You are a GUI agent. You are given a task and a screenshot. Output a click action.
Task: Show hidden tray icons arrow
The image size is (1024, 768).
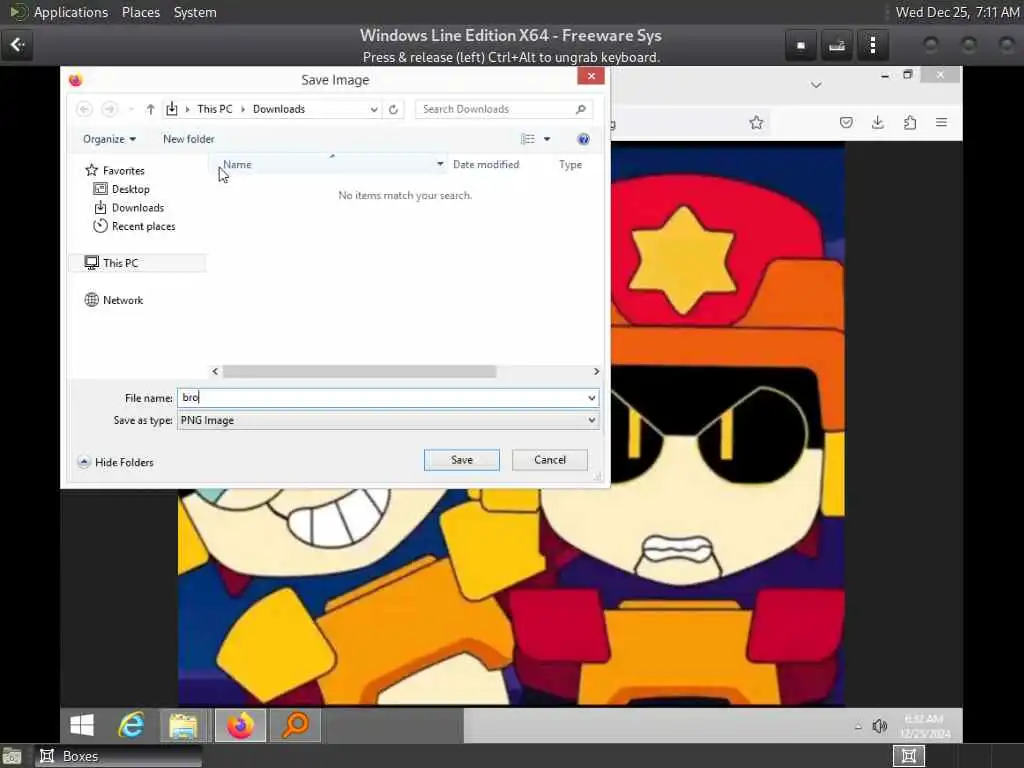tap(858, 726)
